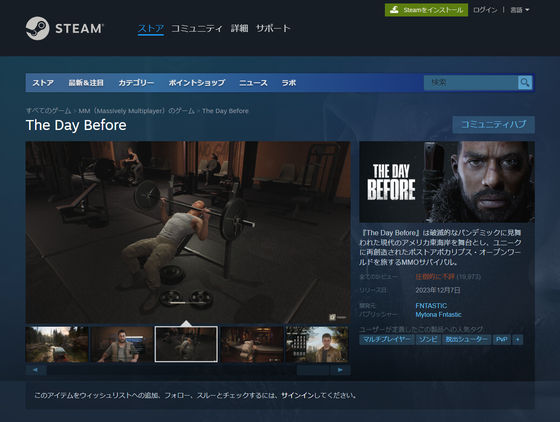Click the 圧倒的に不評 review summary
Image resolution: width=560 pixels, height=422 pixels.
[x=435, y=277]
